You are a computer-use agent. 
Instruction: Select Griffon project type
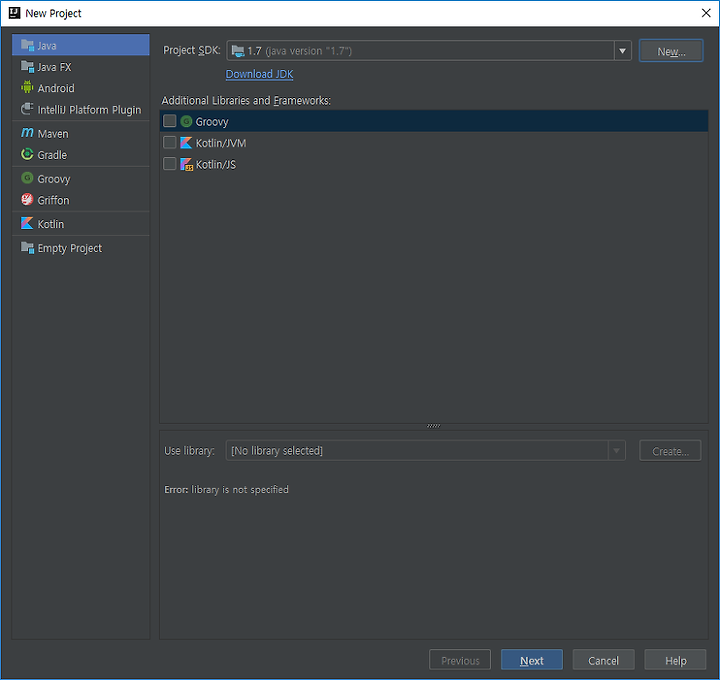(x=81, y=200)
